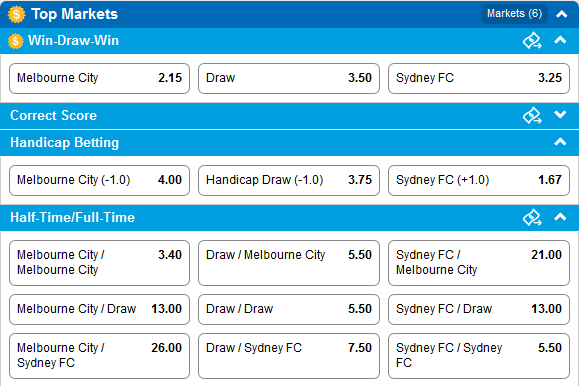The image size is (579, 386).
Task: Expand the Correct Score market
Action: [x=560, y=115]
